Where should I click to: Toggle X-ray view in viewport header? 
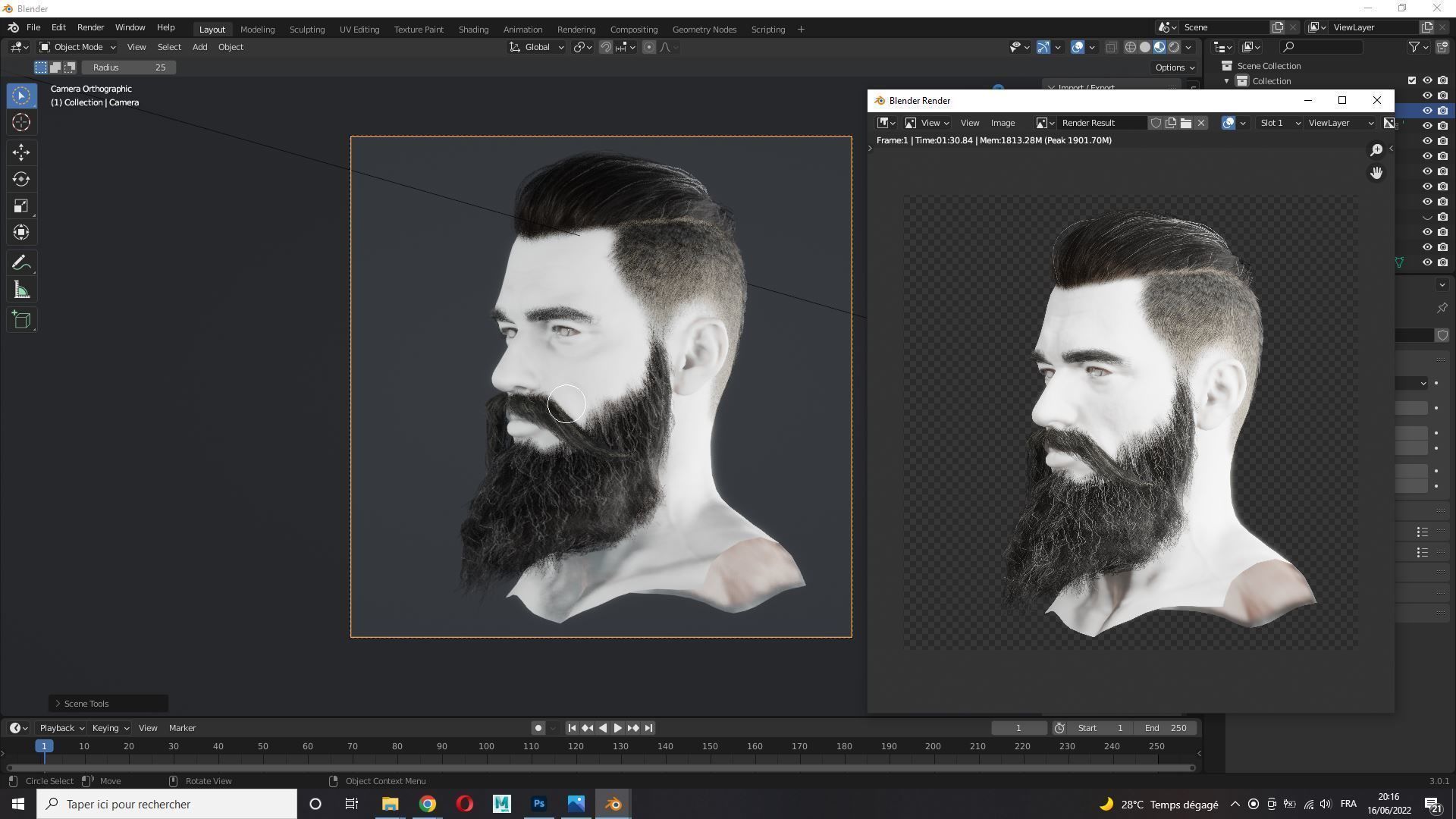[1111, 47]
